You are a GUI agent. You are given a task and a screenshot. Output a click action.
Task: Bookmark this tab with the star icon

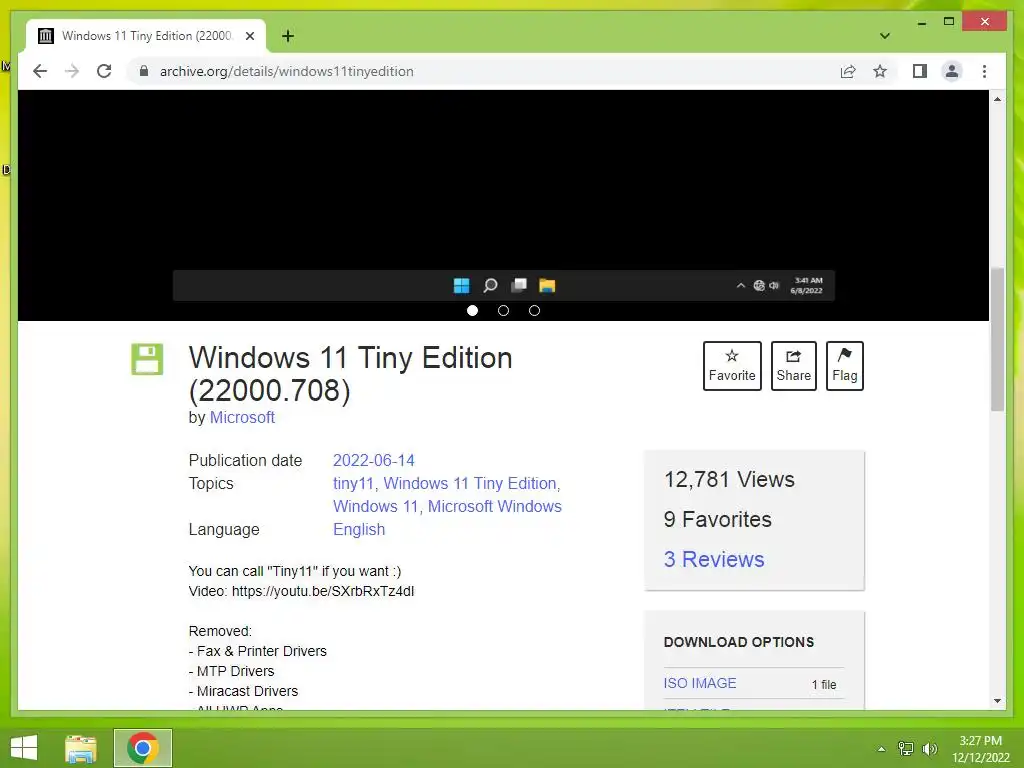click(880, 71)
